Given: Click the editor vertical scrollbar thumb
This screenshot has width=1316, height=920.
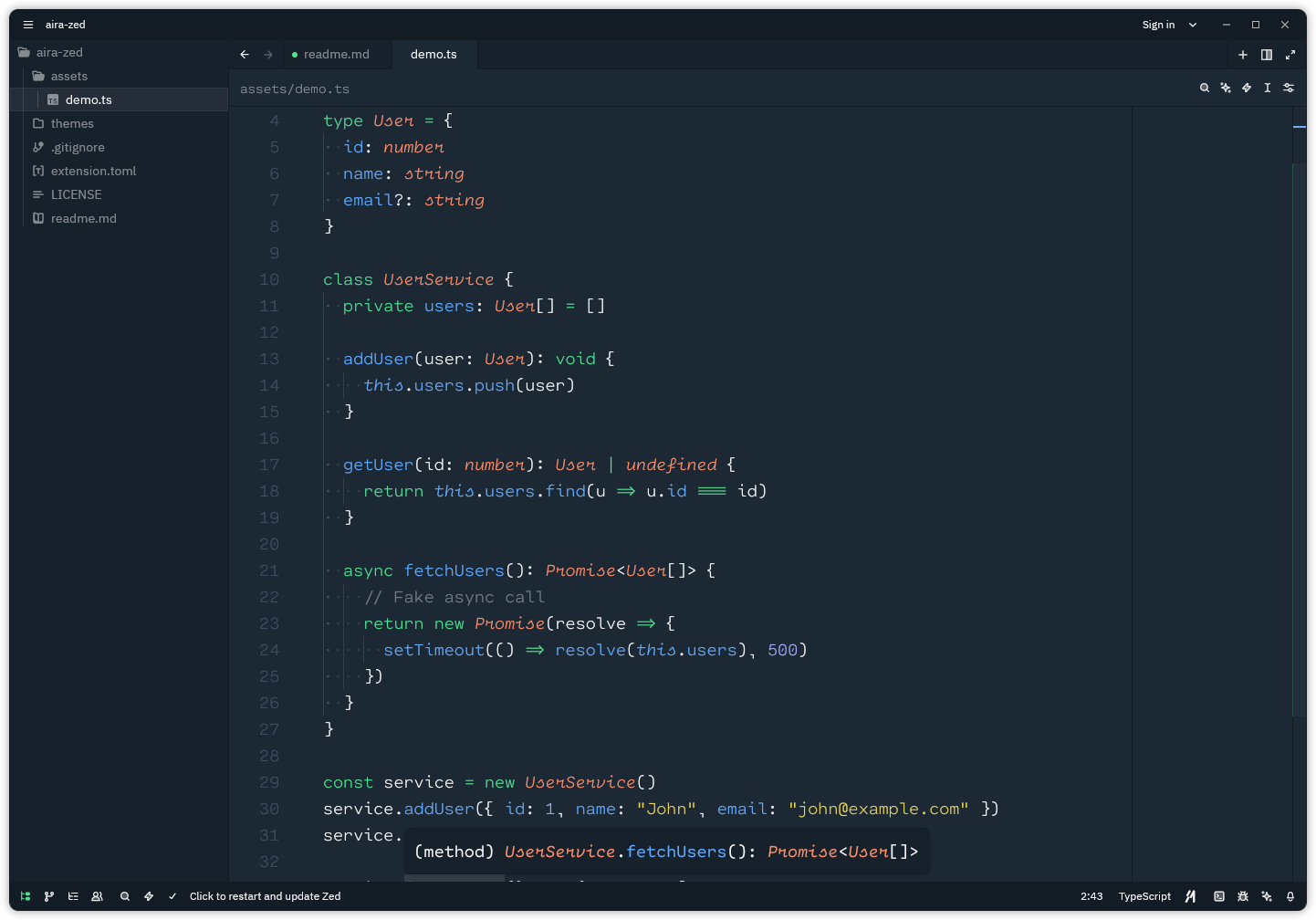Looking at the screenshot, I should click(1300, 440).
